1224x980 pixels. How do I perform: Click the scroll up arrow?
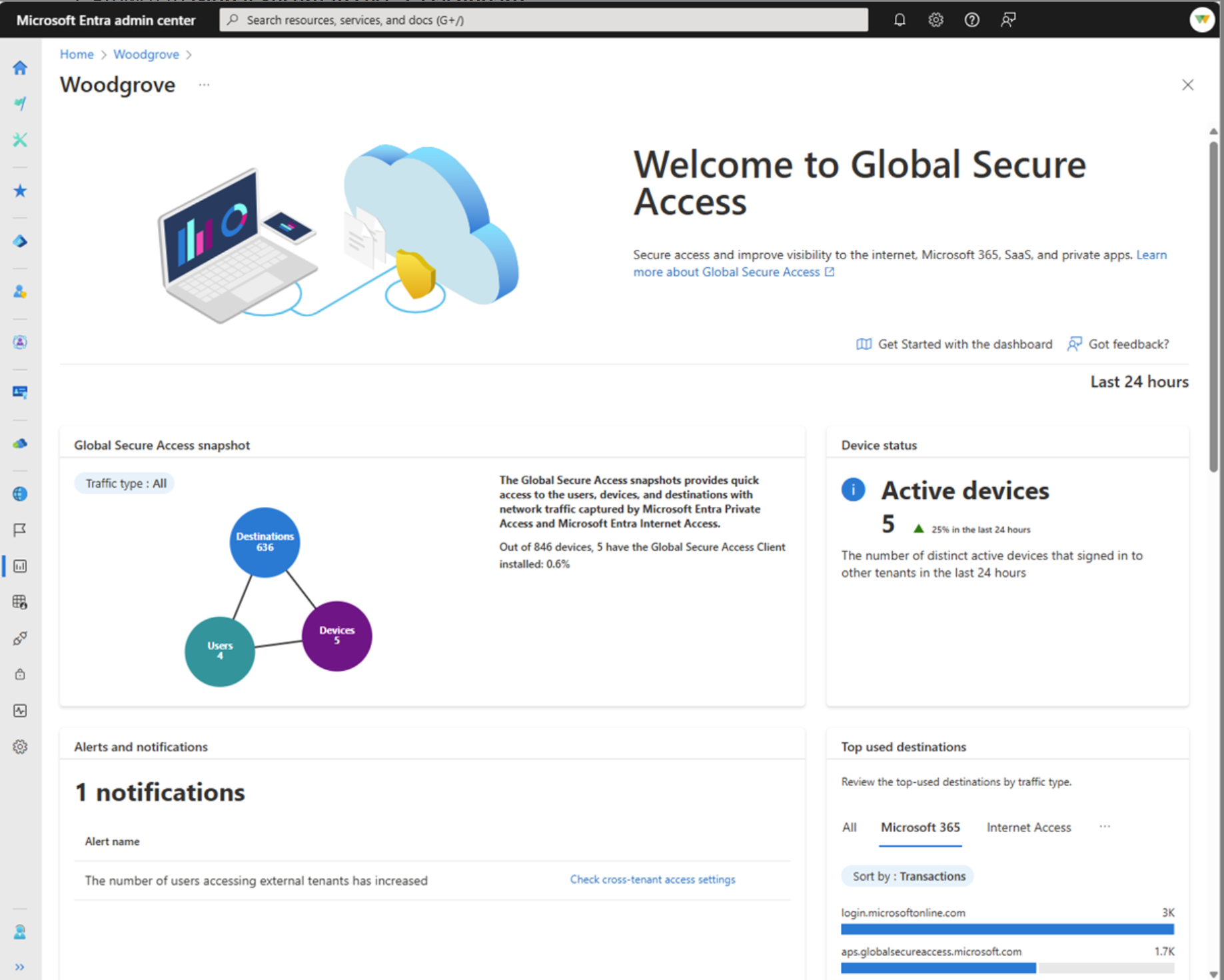[1214, 131]
